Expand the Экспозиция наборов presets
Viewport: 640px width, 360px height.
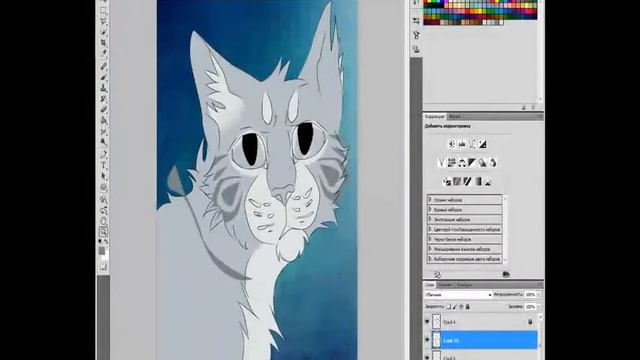point(430,219)
